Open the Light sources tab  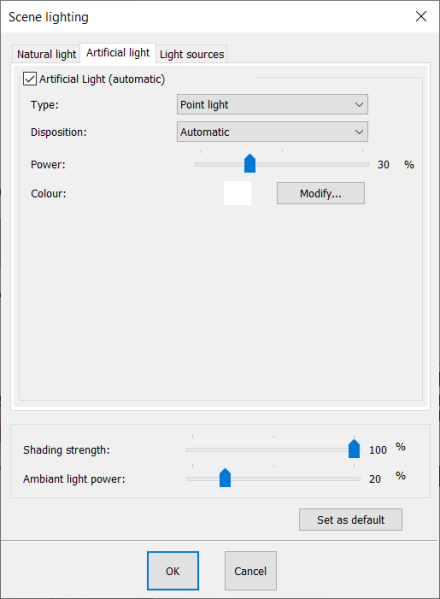192,54
